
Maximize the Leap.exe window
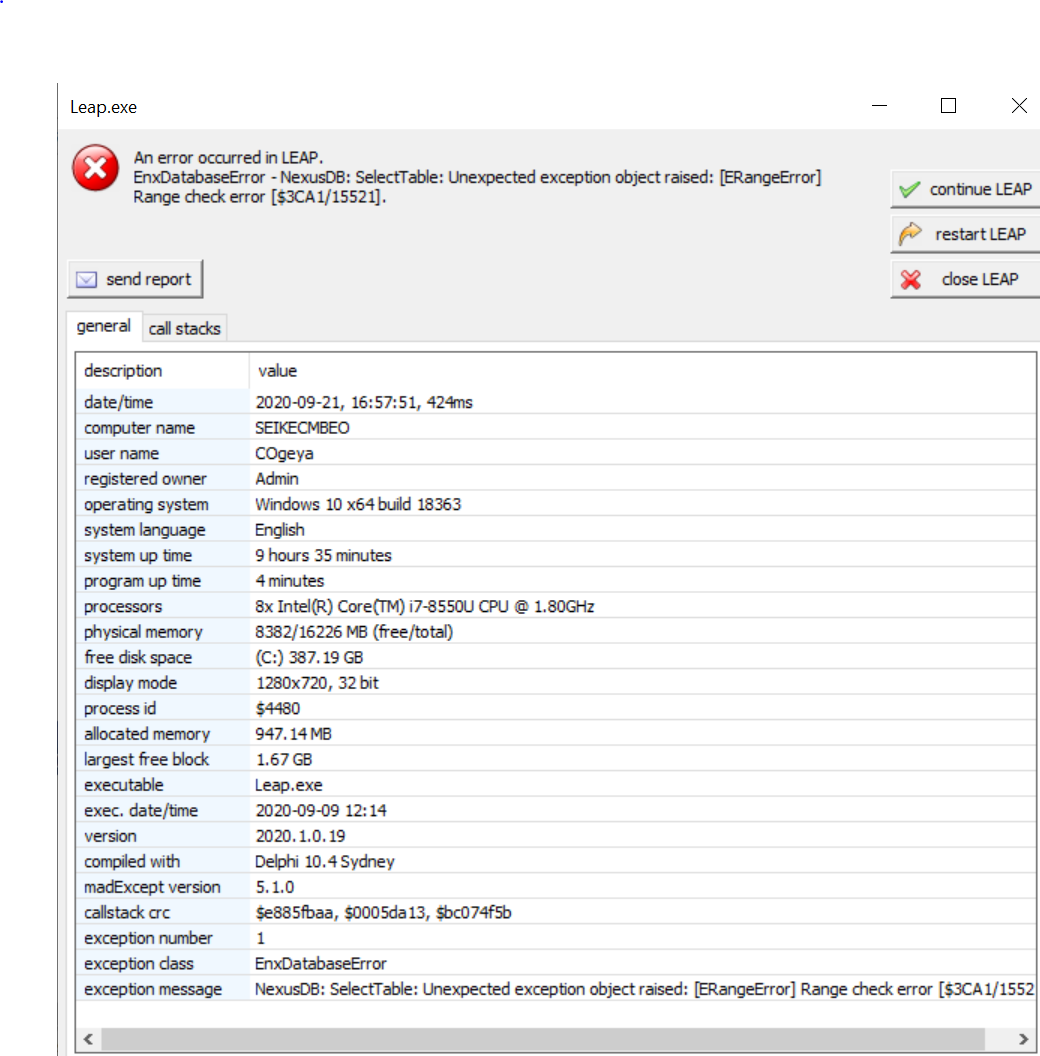[948, 106]
